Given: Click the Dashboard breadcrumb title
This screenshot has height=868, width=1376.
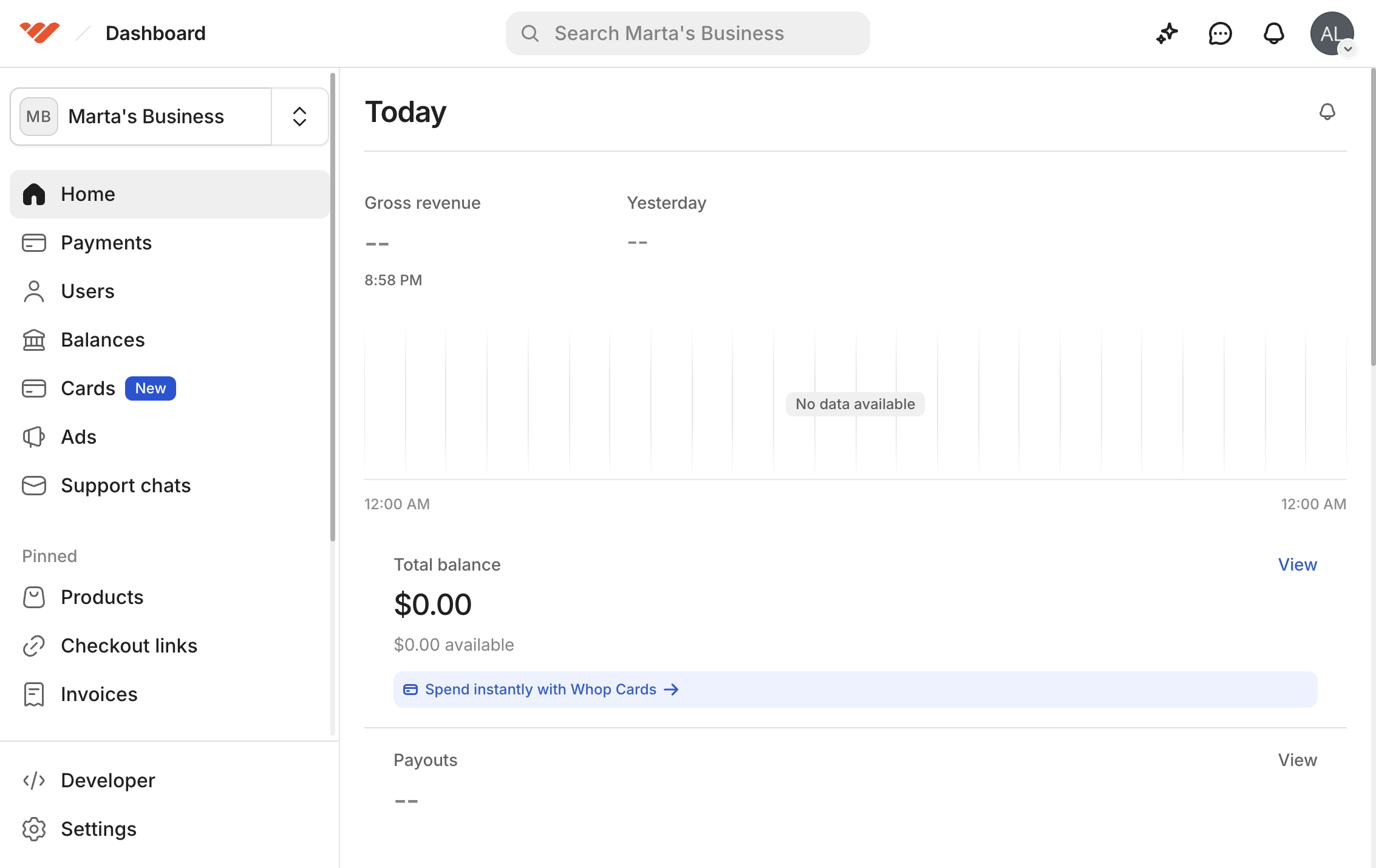Looking at the screenshot, I should coord(155,33).
